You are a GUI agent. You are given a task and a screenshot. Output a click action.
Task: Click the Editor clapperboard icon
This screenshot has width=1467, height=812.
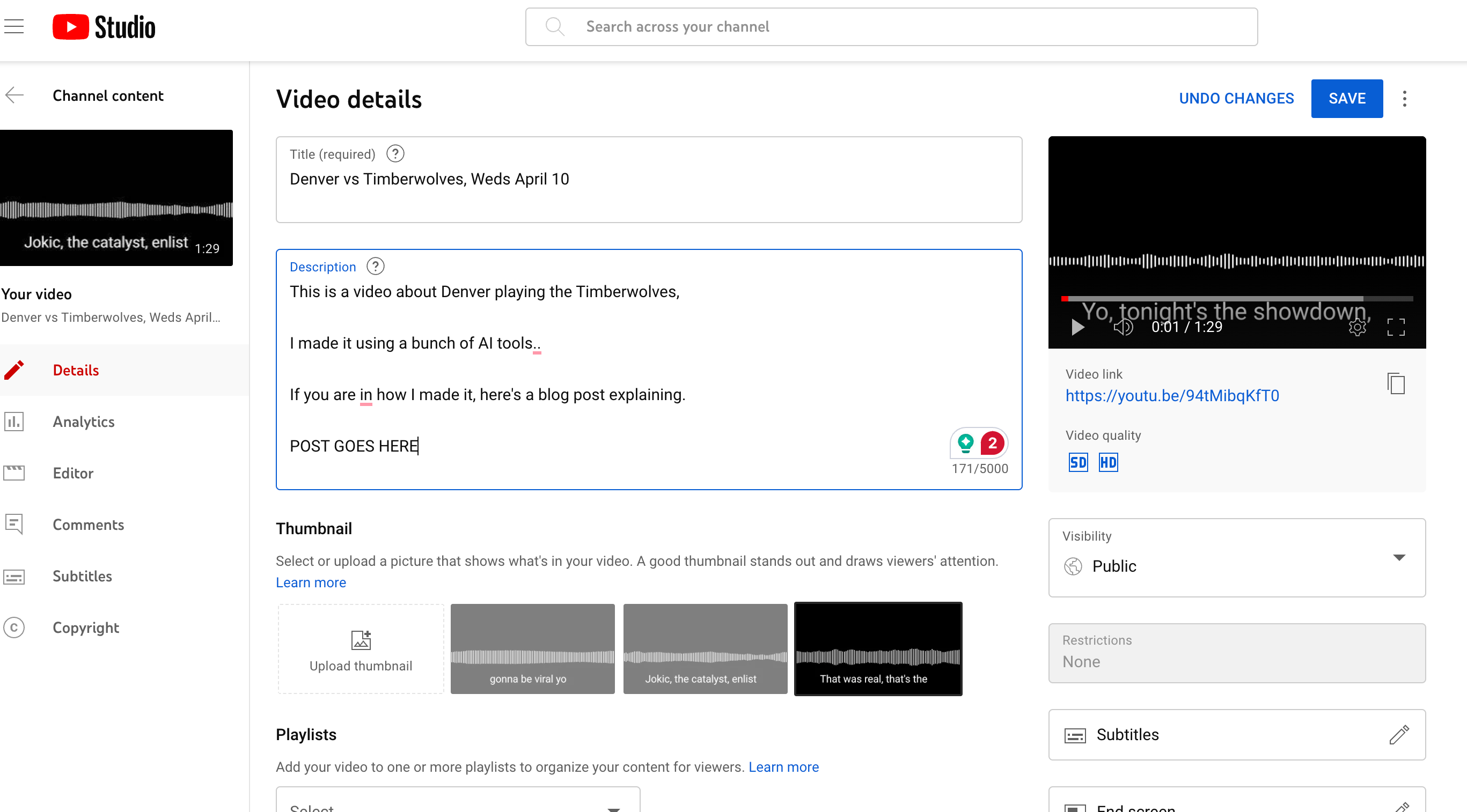13,473
